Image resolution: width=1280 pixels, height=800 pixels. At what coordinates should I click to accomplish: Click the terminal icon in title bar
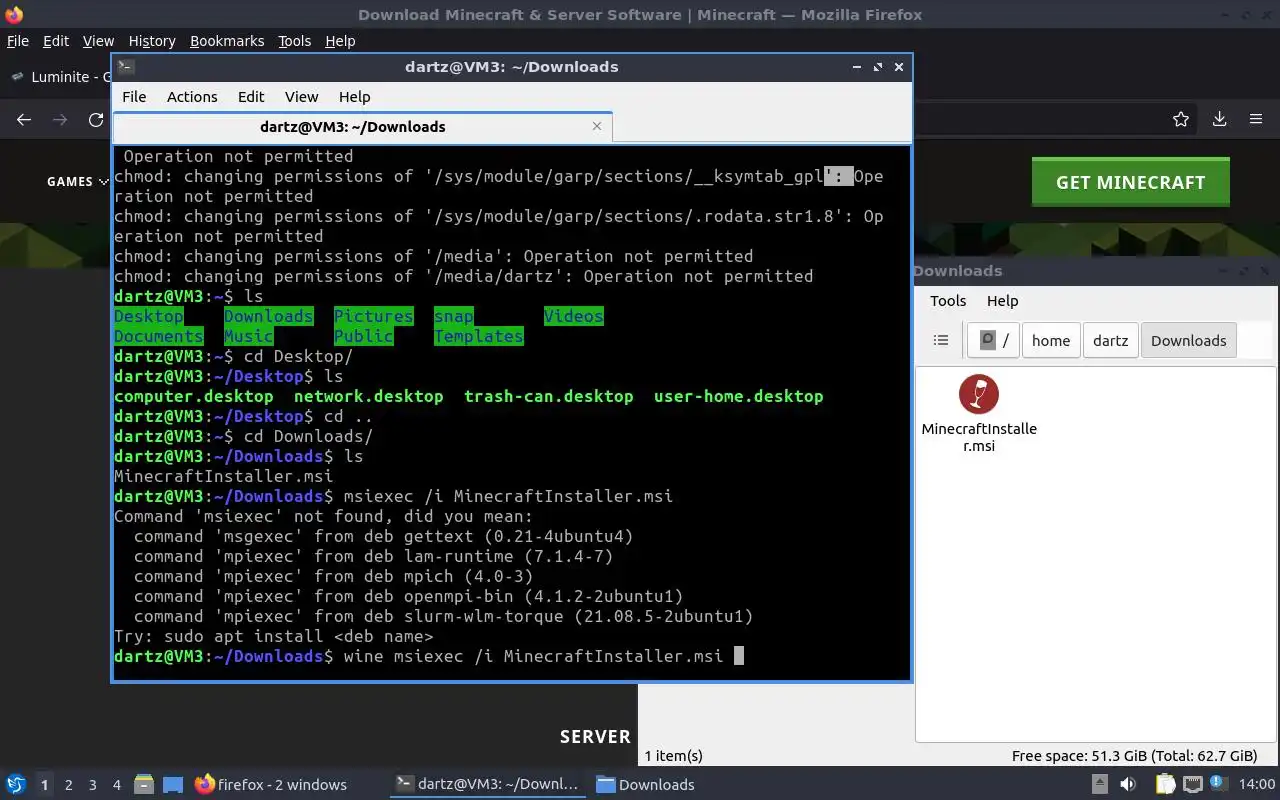click(x=125, y=67)
